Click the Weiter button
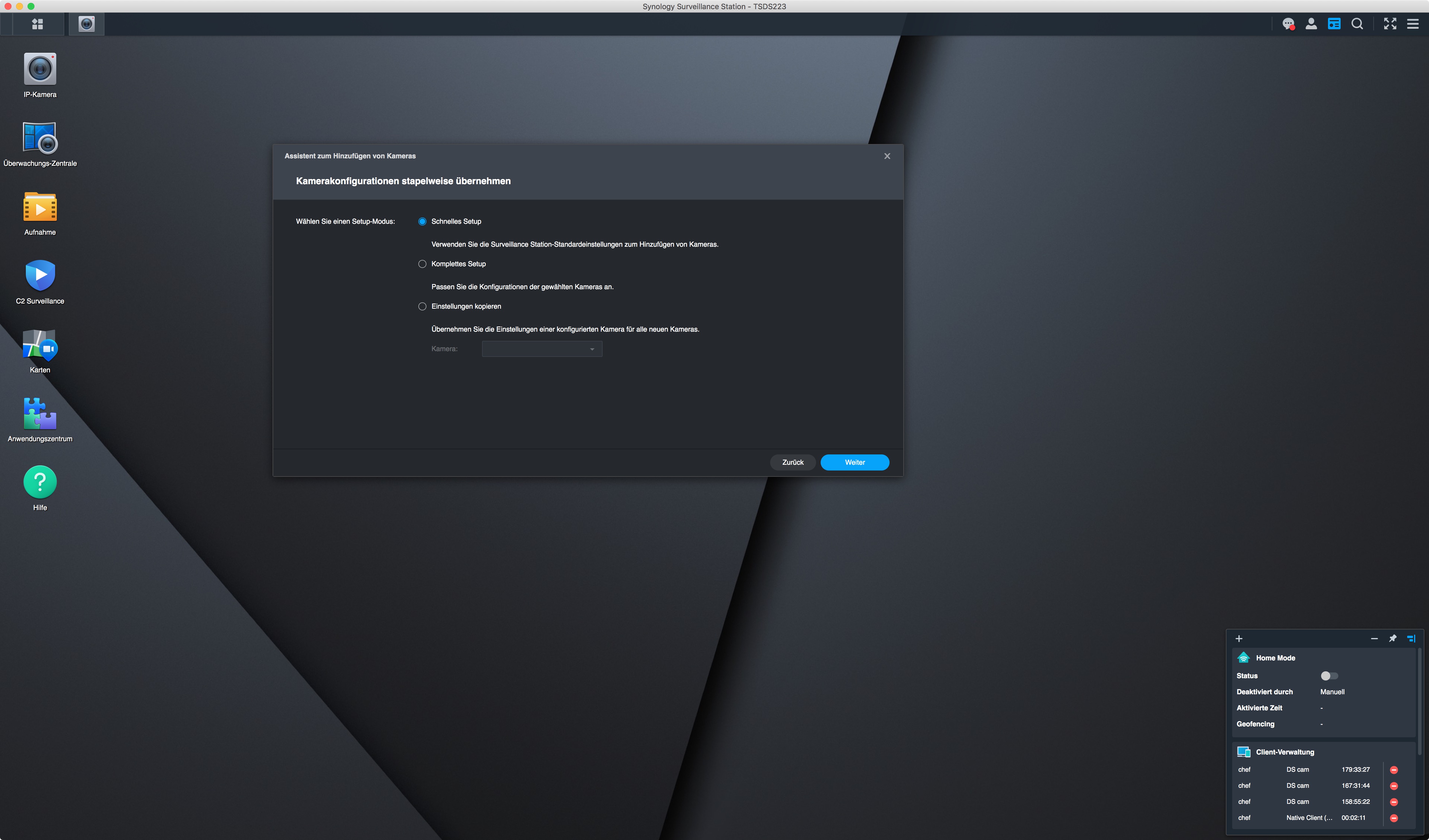Screen dimensions: 1429x840 (855, 462)
